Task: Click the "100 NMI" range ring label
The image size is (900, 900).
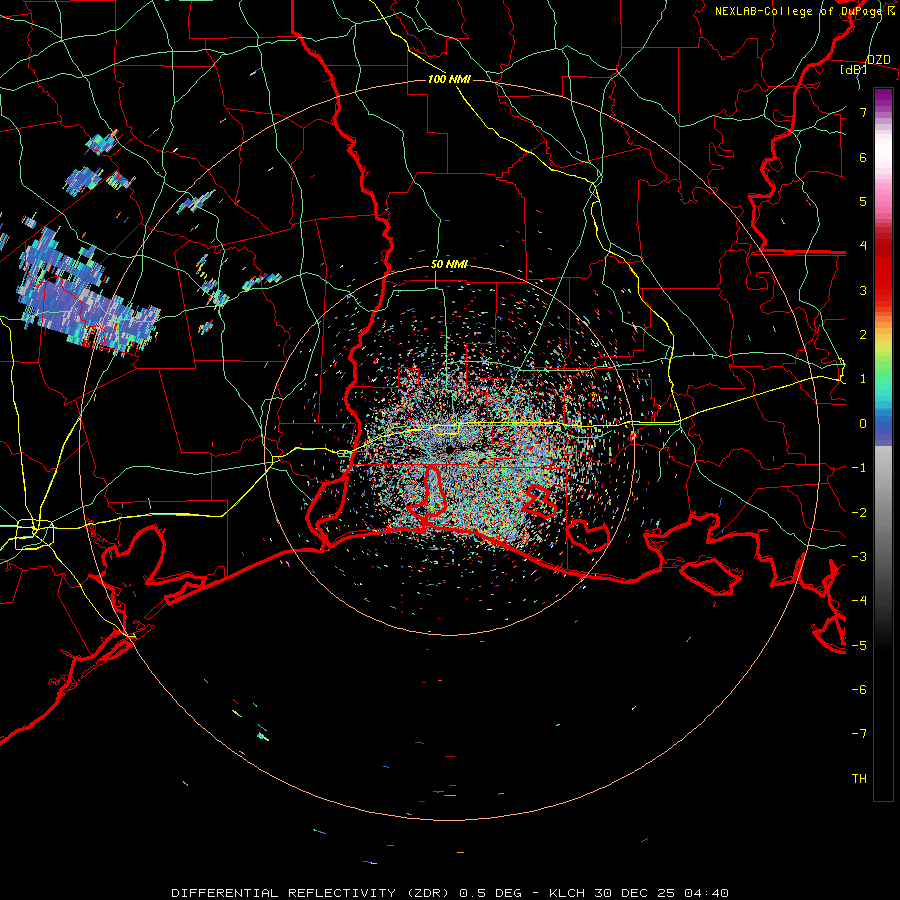Action: (x=449, y=79)
